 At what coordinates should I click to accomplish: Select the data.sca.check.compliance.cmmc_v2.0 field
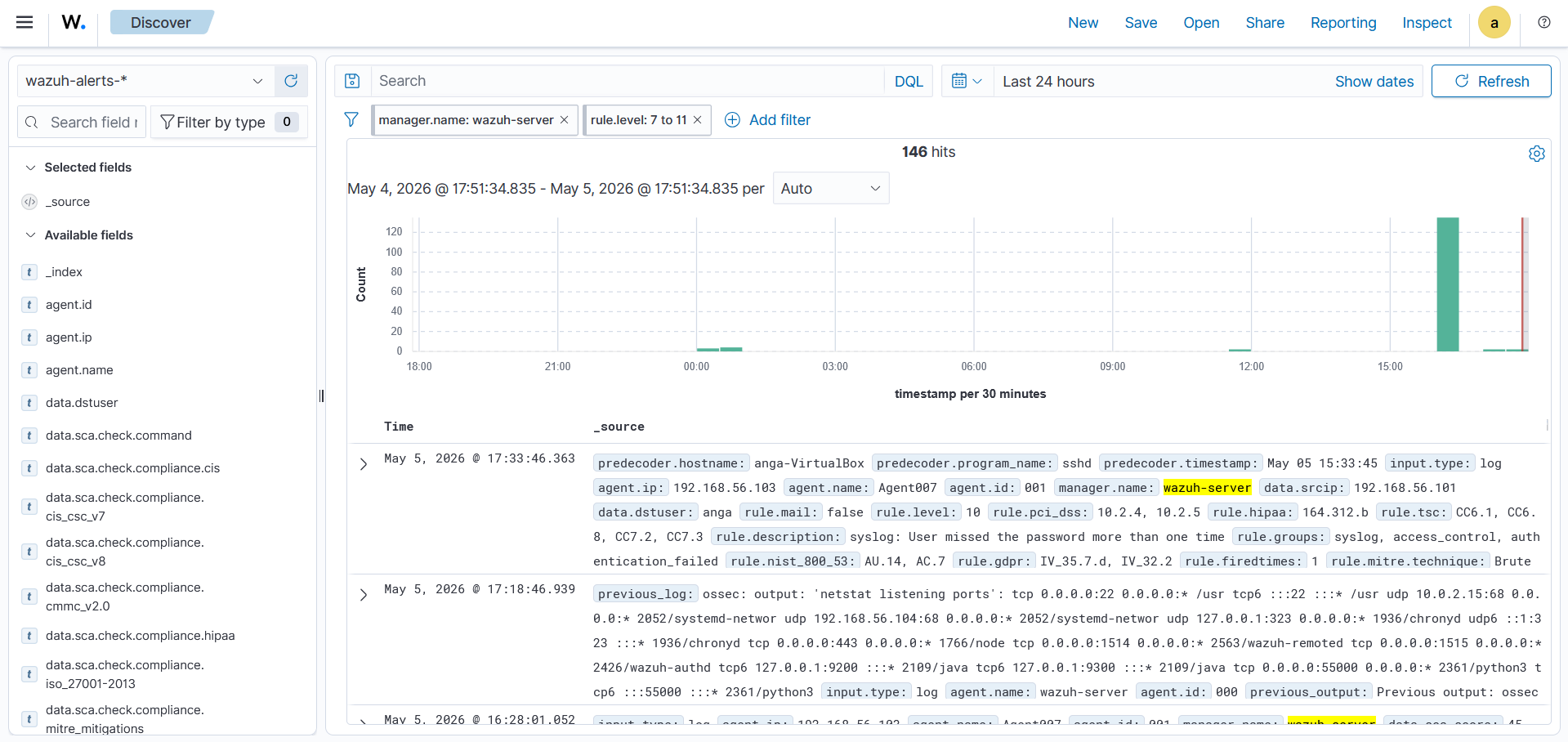click(125, 597)
